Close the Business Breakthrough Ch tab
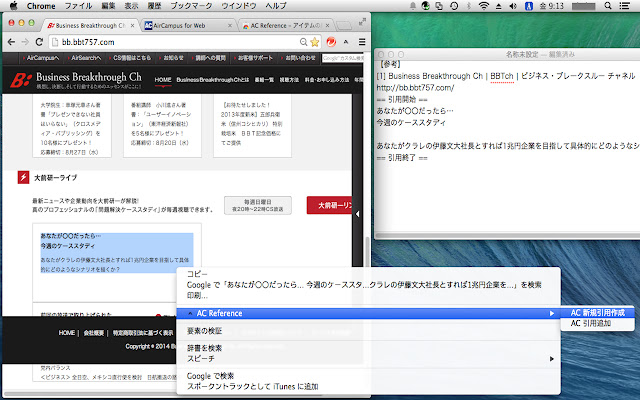Viewport: 640px width, 400px height. tap(132, 25)
